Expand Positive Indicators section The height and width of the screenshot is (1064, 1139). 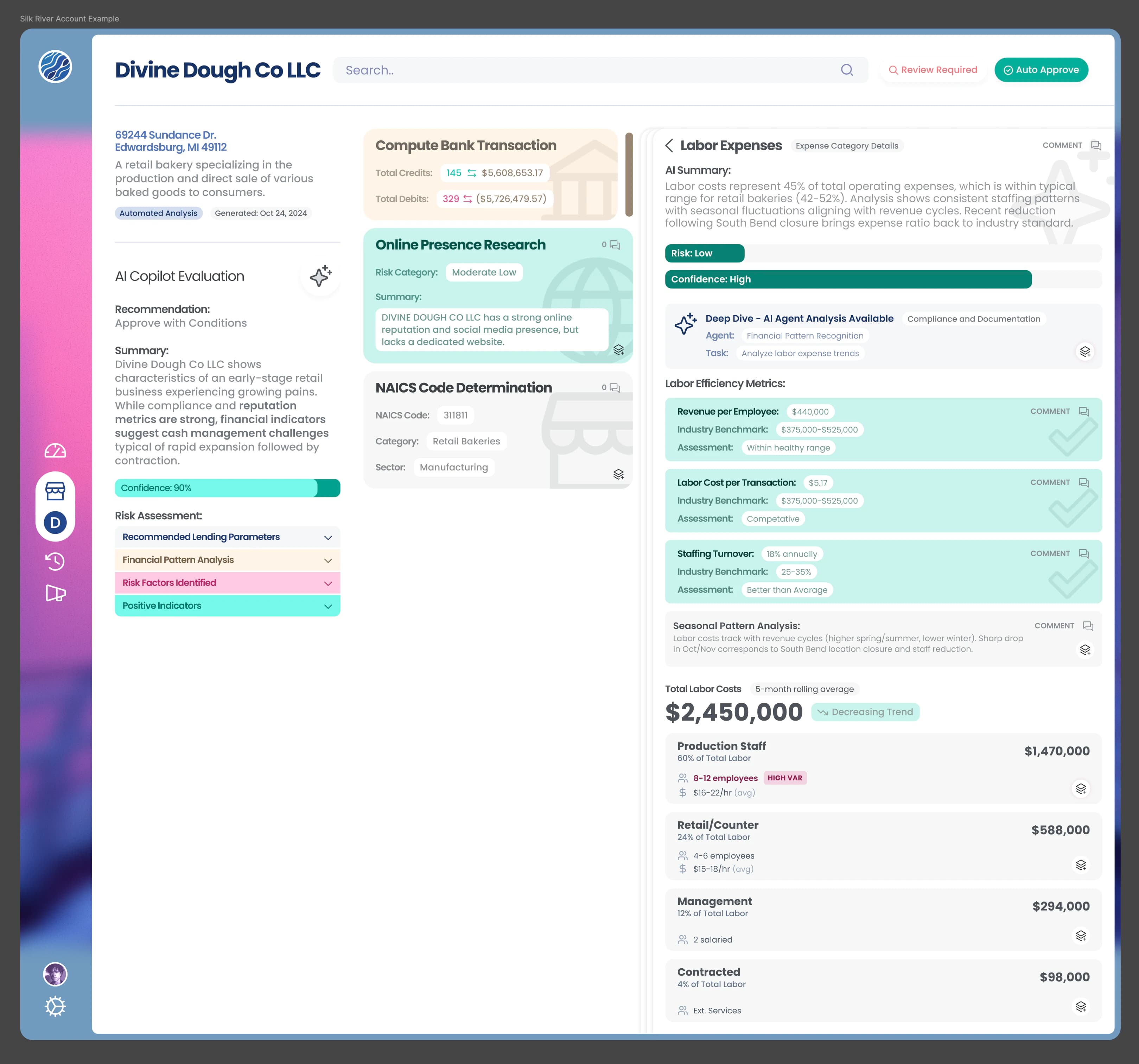(x=228, y=606)
